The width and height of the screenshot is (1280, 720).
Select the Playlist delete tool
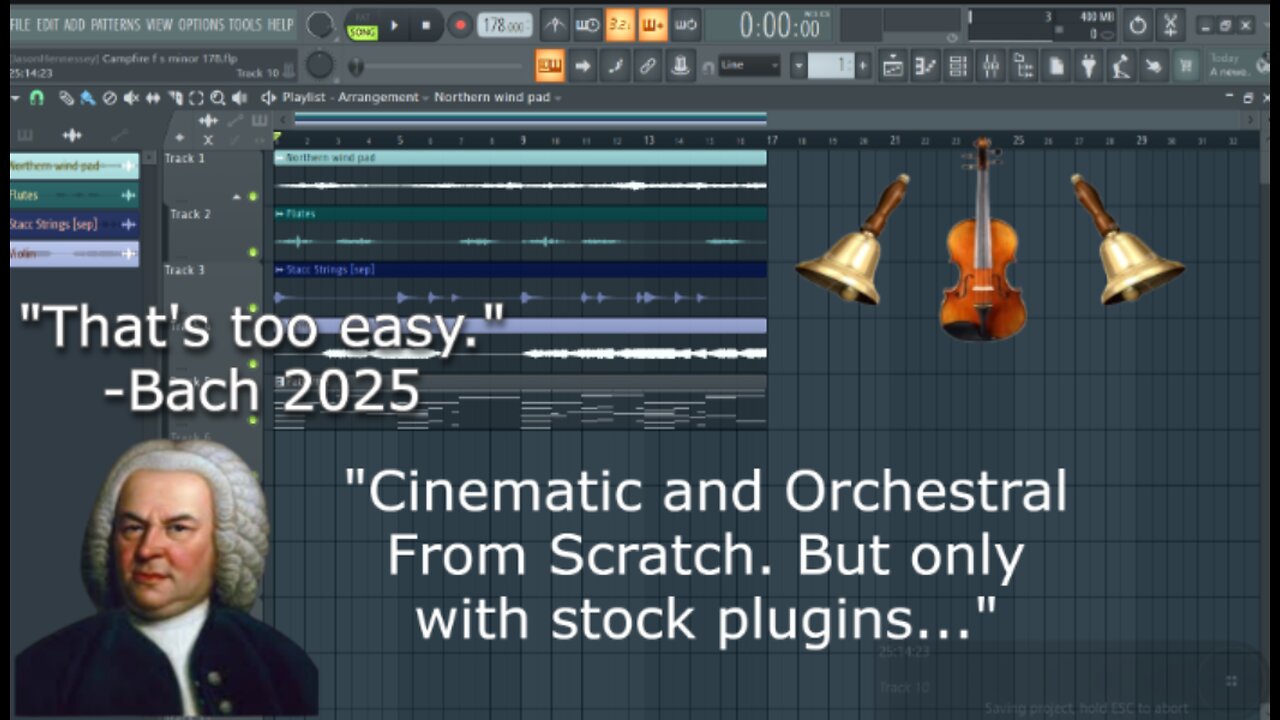click(110, 98)
